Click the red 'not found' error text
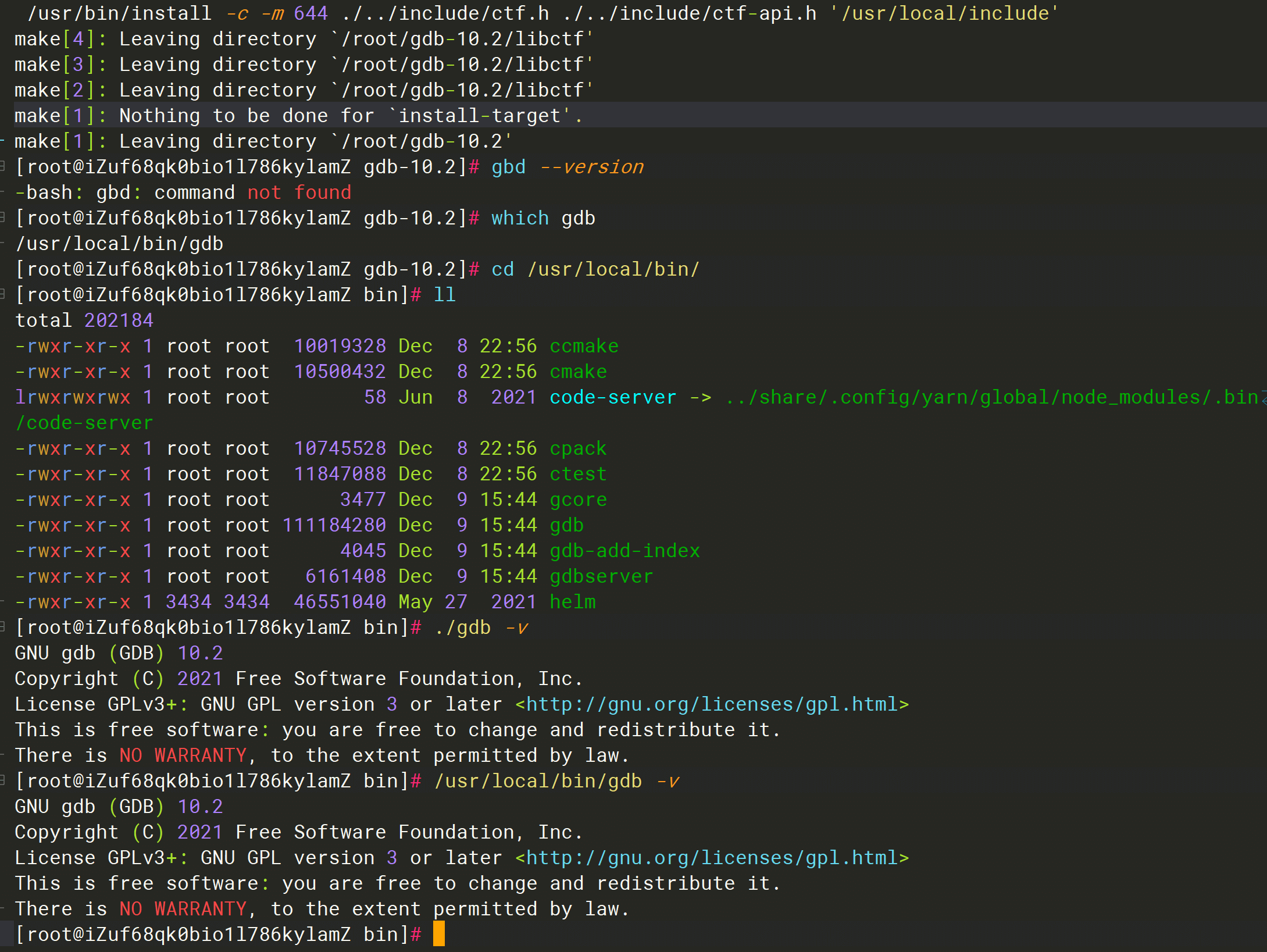 [x=299, y=192]
